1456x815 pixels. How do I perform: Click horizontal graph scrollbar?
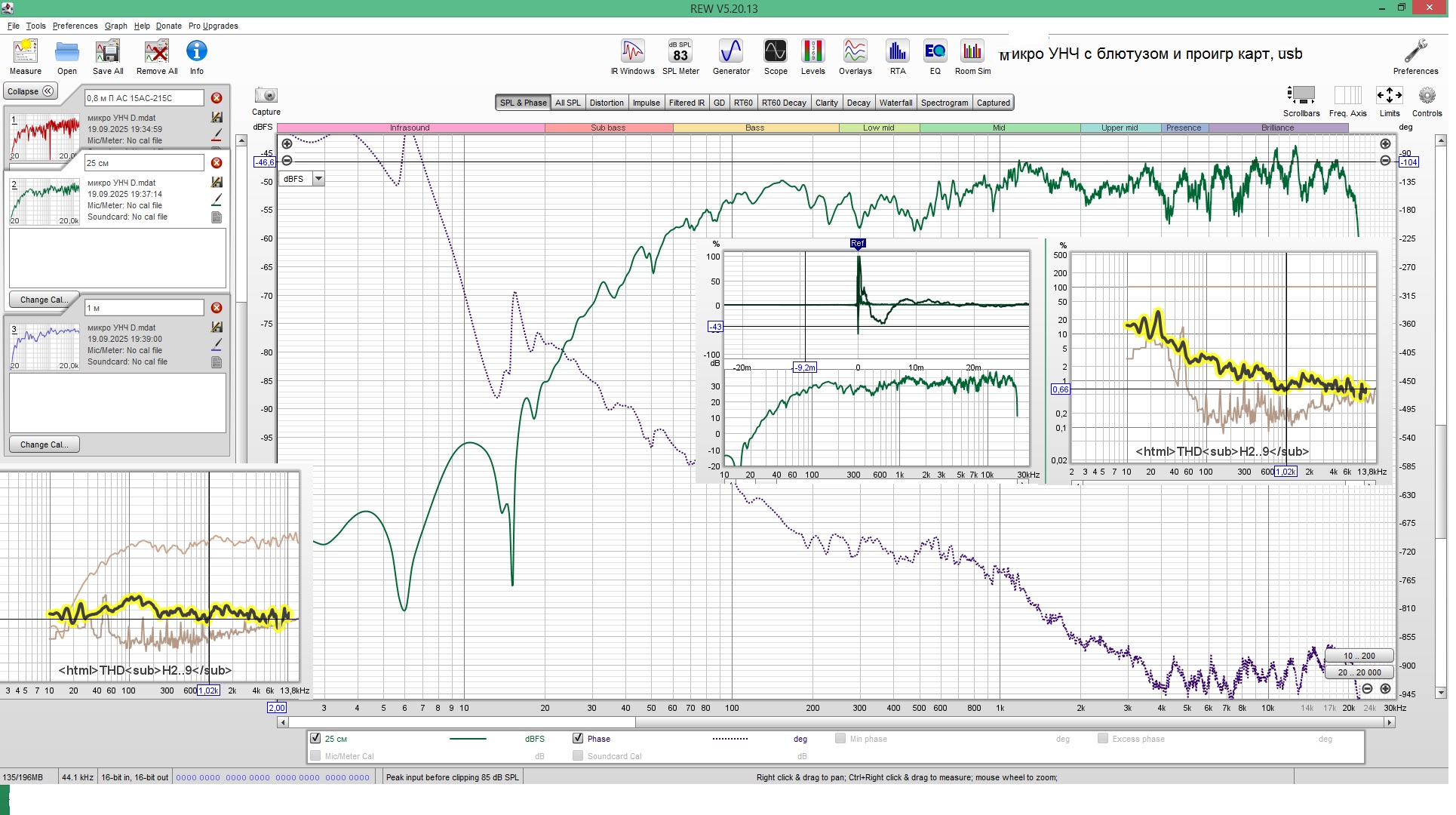click(x=462, y=722)
